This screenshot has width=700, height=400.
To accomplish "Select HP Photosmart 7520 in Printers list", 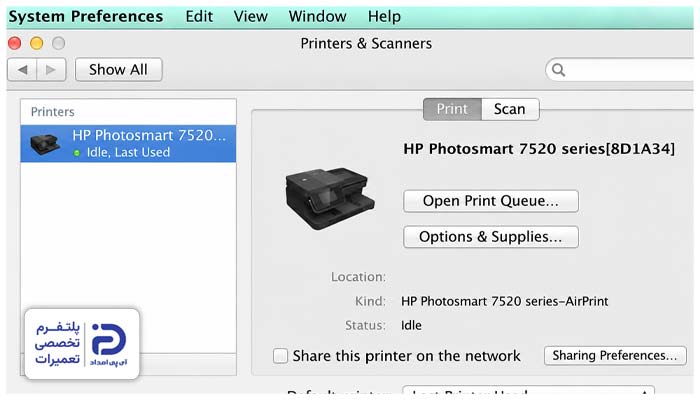I will pyautogui.click(x=128, y=143).
